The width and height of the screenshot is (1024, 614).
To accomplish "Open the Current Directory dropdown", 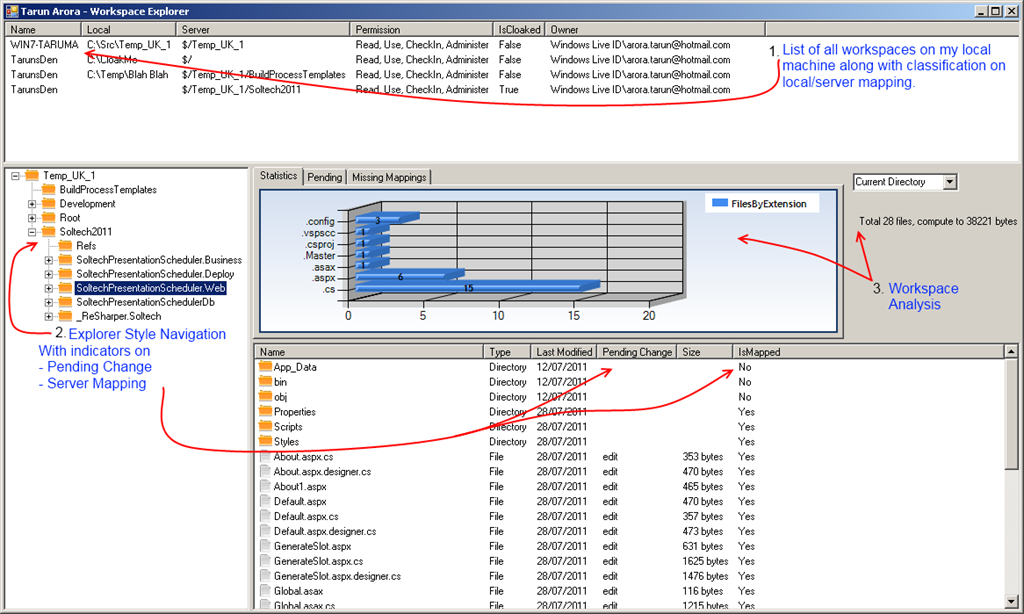I will click(x=950, y=182).
